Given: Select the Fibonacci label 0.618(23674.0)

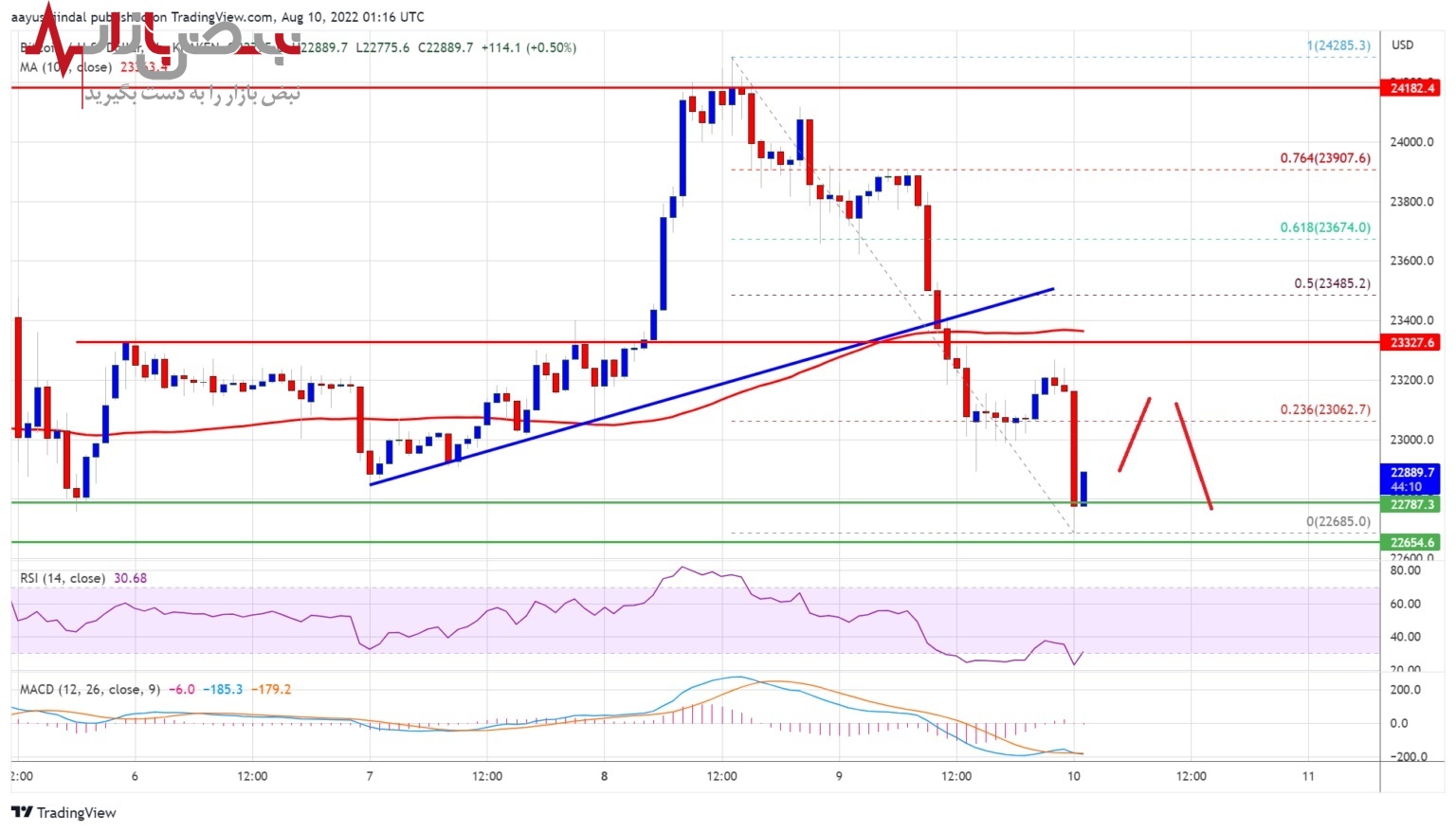Looking at the screenshot, I should (1325, 227).
